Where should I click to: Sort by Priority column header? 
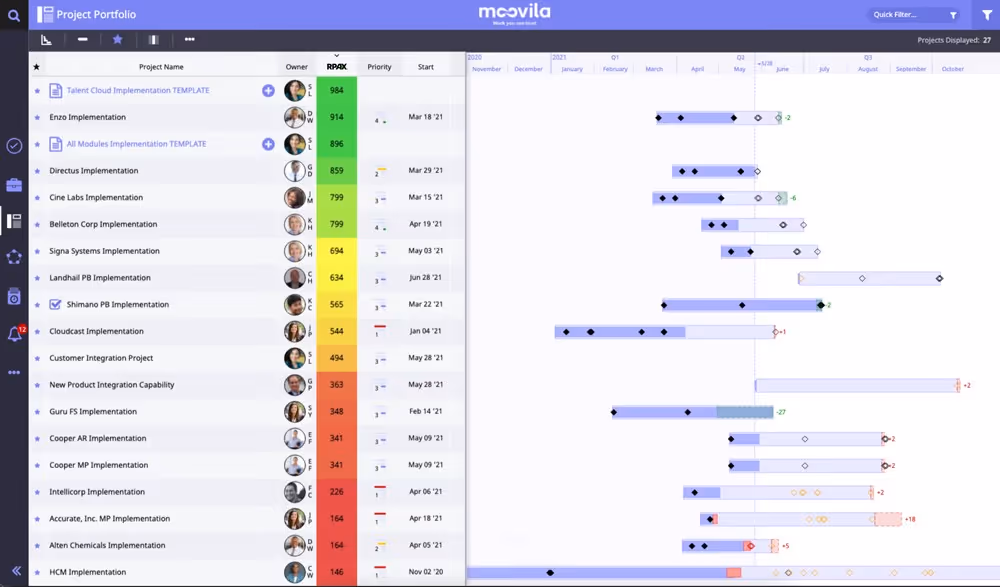click(x=379, y=66)
